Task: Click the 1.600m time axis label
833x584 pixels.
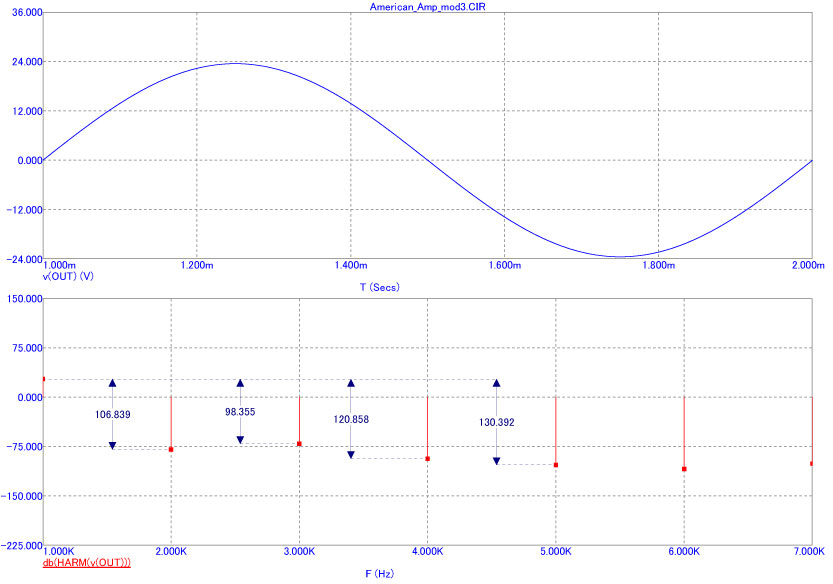Action: coord(505,265)
